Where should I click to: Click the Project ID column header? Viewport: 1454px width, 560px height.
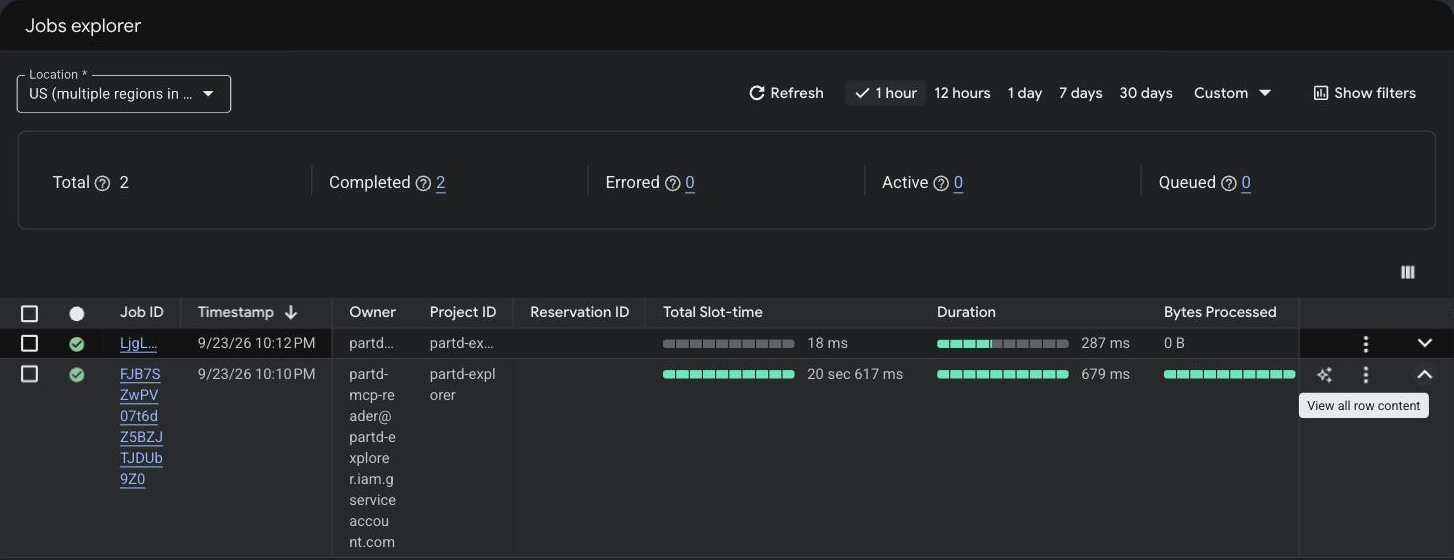tap(463, 312)
